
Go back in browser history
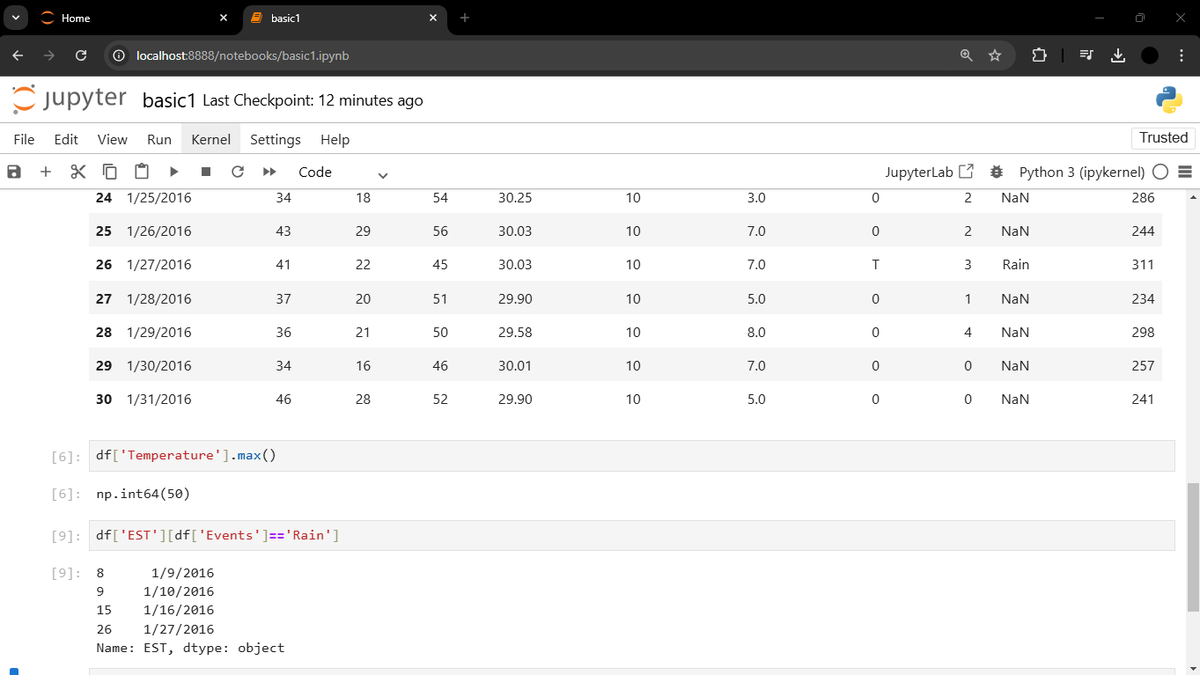point(18,56)
